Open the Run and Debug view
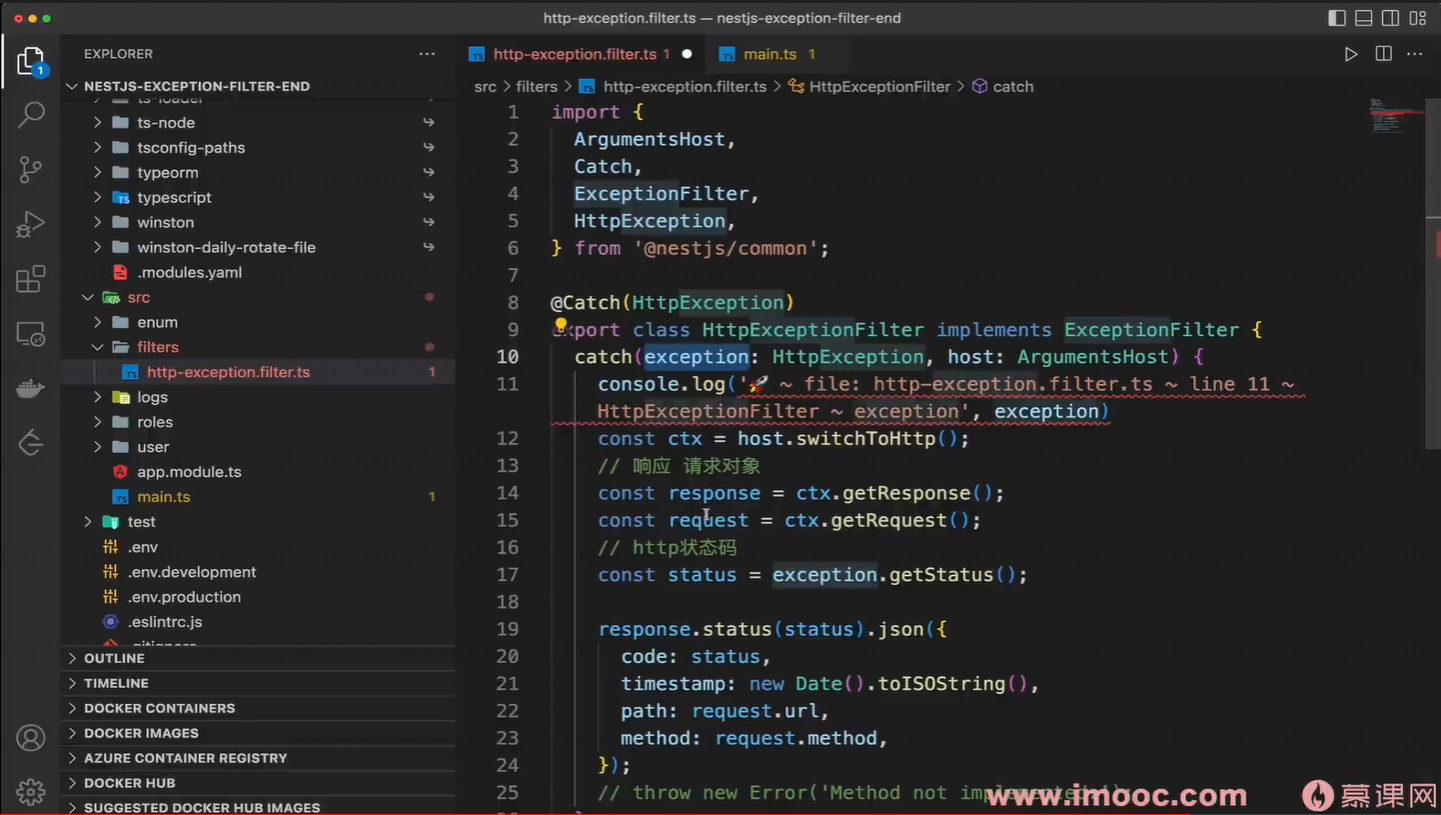The image size is (1441, 815). pos(31,224)
